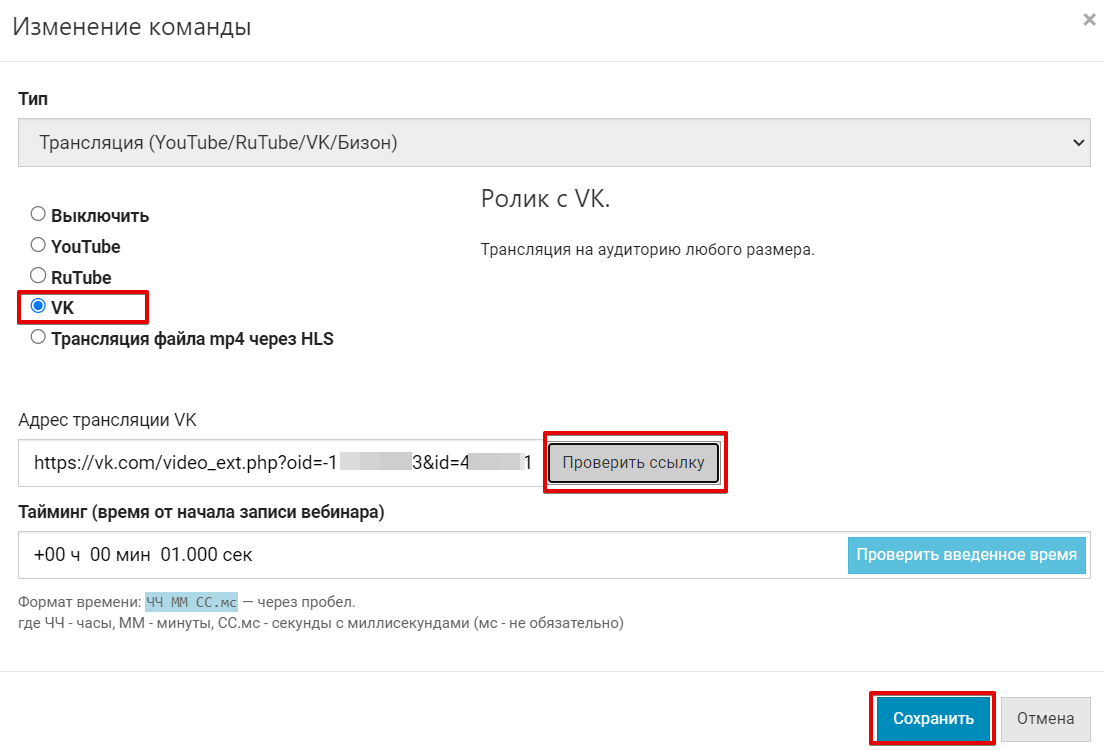
Task: Cancel the dialog with Отмена
Action: (1045, 718)
